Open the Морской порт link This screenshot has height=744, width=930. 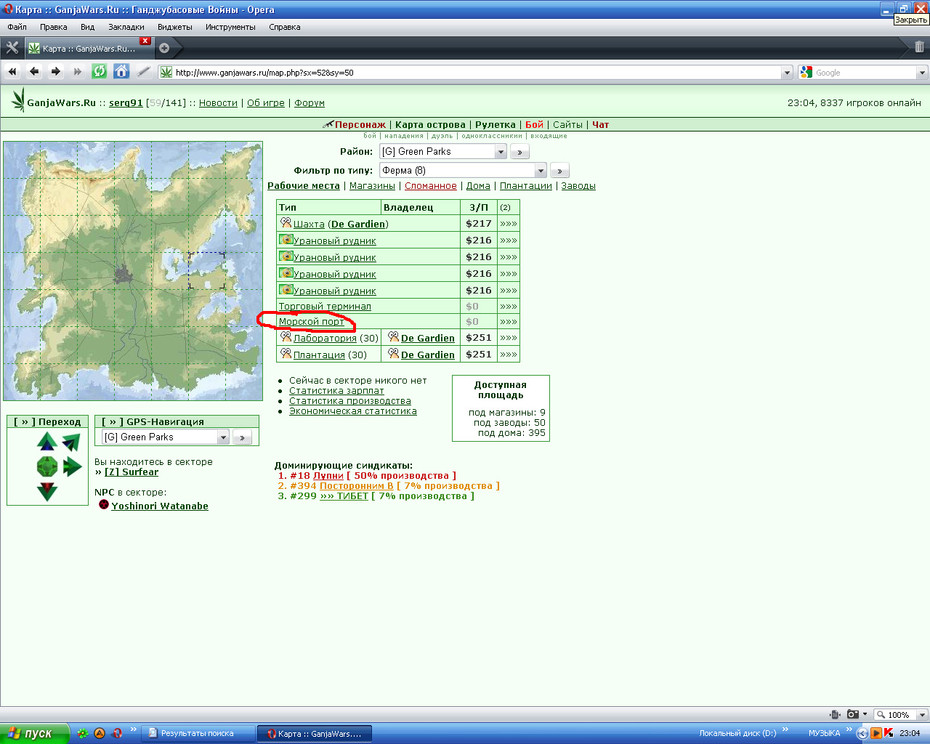pos(311,322)
